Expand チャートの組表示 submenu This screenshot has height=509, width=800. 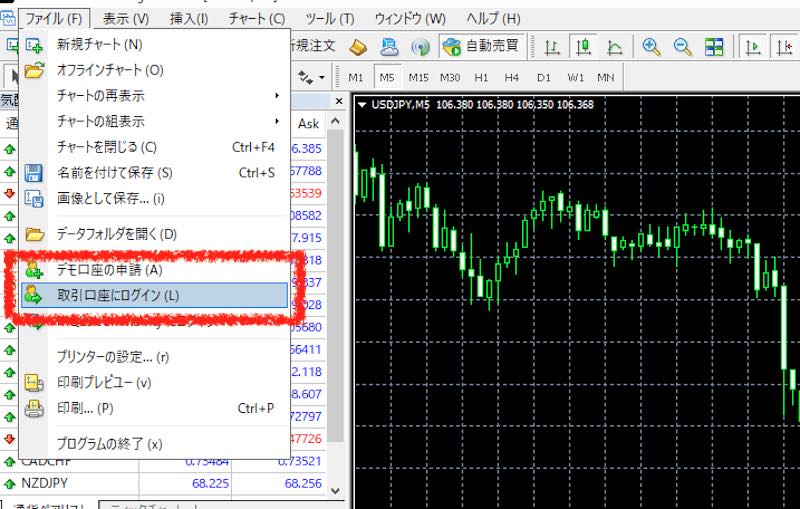(155, 121)
